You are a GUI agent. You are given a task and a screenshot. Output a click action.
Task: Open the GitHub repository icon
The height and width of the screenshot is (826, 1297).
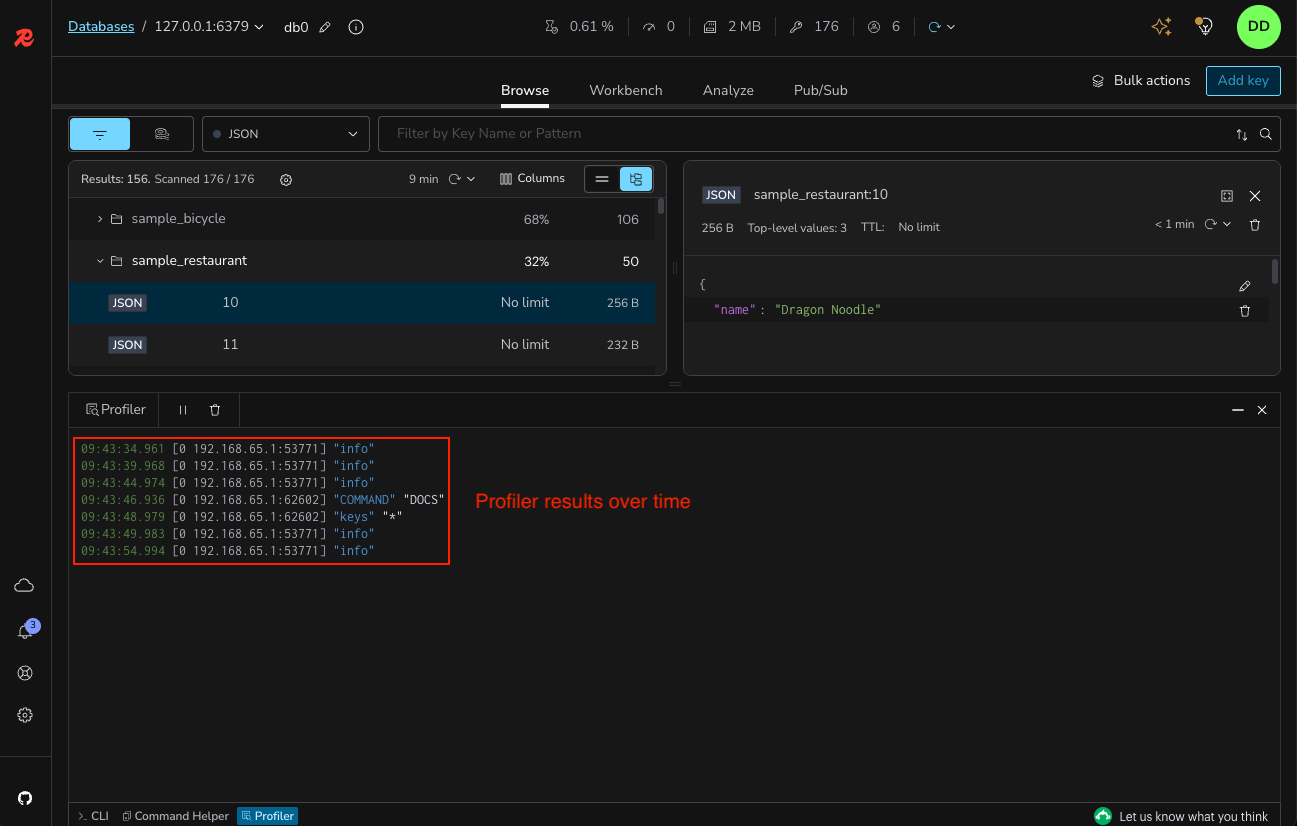point(25,798)
